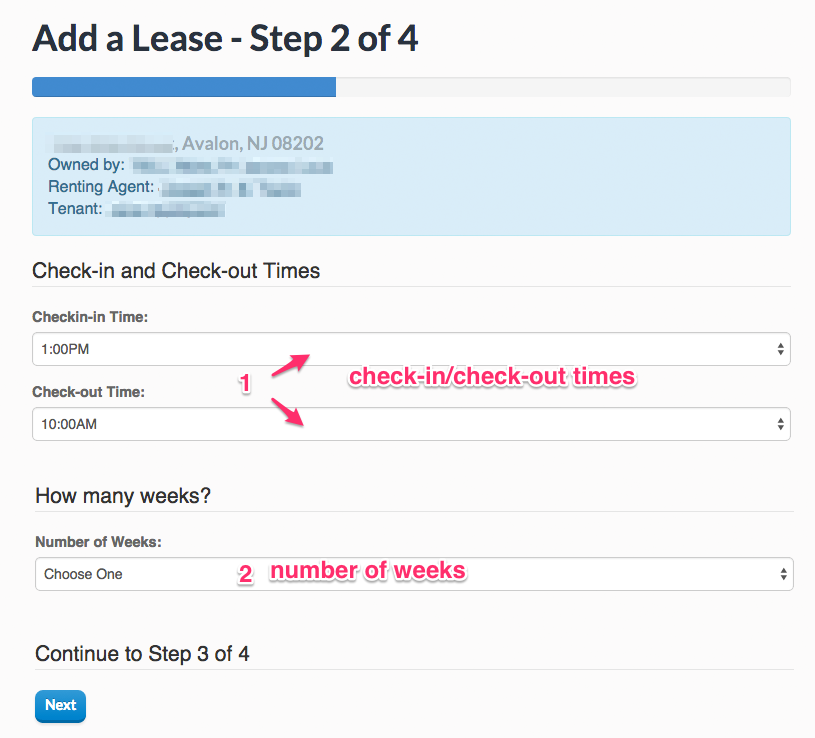Click the filled blue portion of the progress bar

pos(183,87)
